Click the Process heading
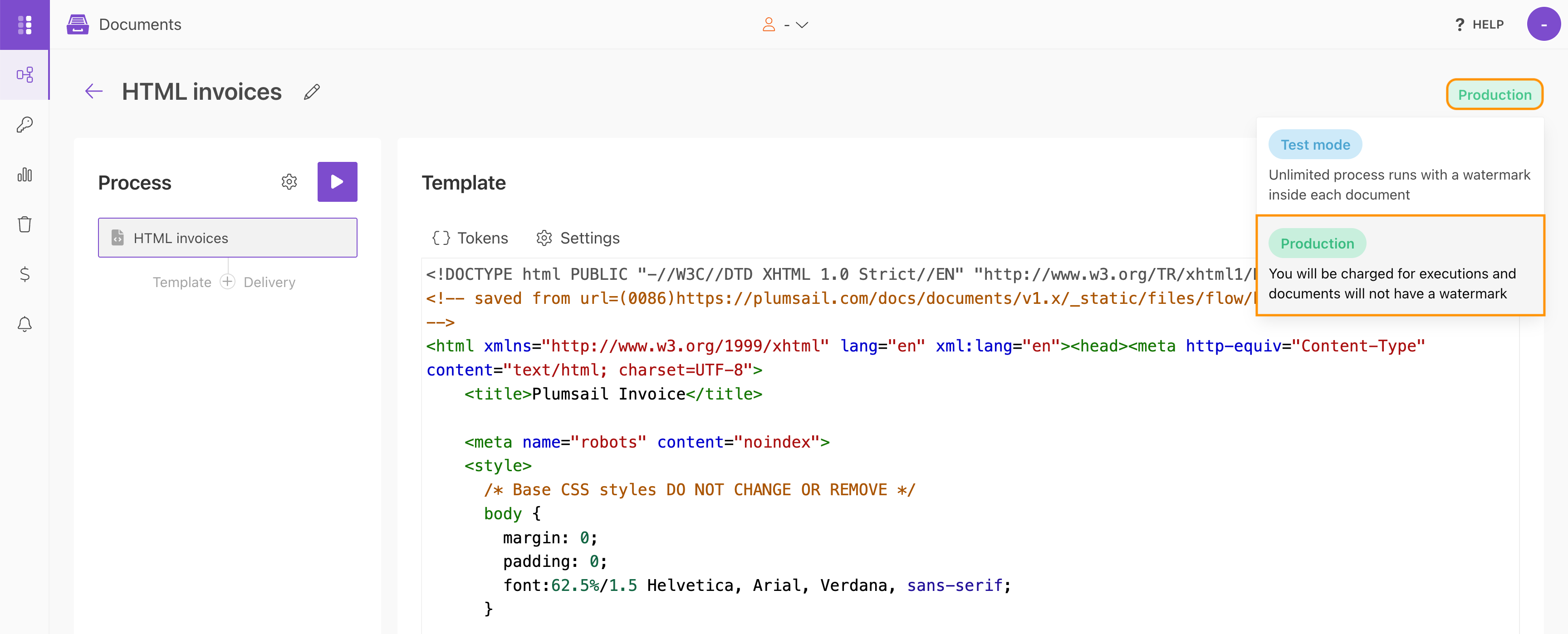This screenshot has height=634, width=1568. click(x=134, y=182)
